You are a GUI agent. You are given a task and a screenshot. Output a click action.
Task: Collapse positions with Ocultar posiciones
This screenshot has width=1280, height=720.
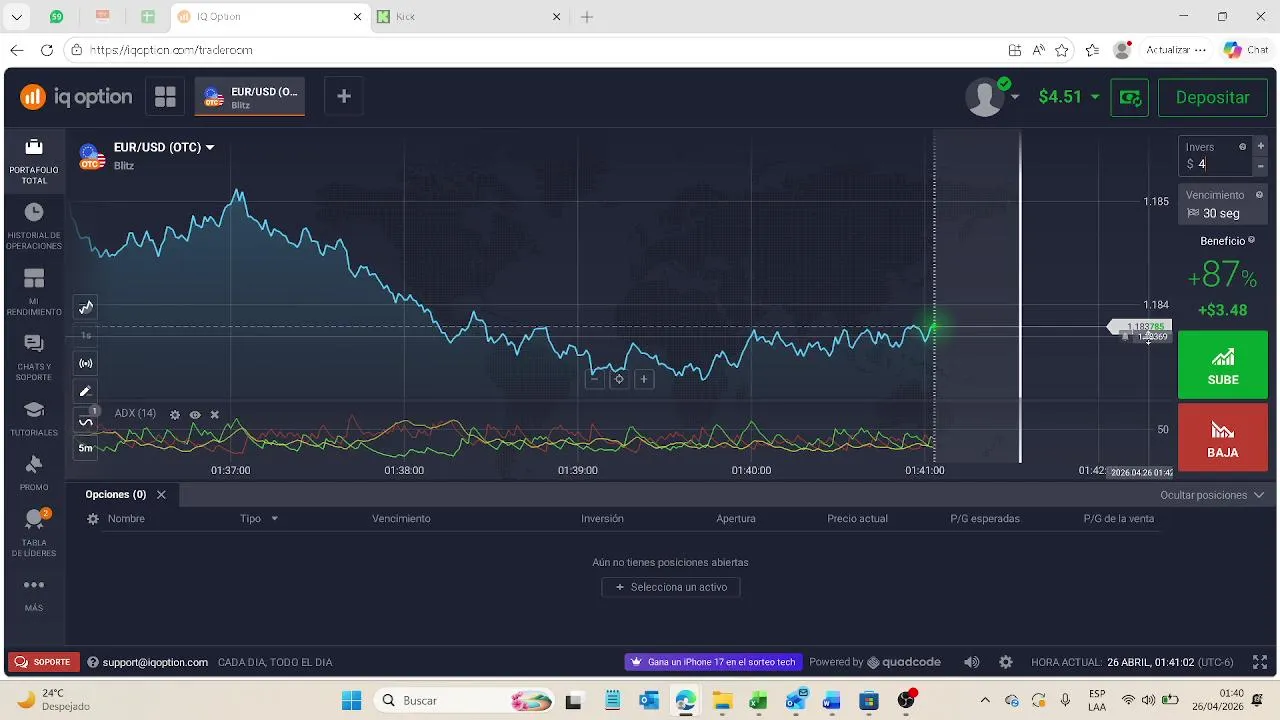(1212, 495)
